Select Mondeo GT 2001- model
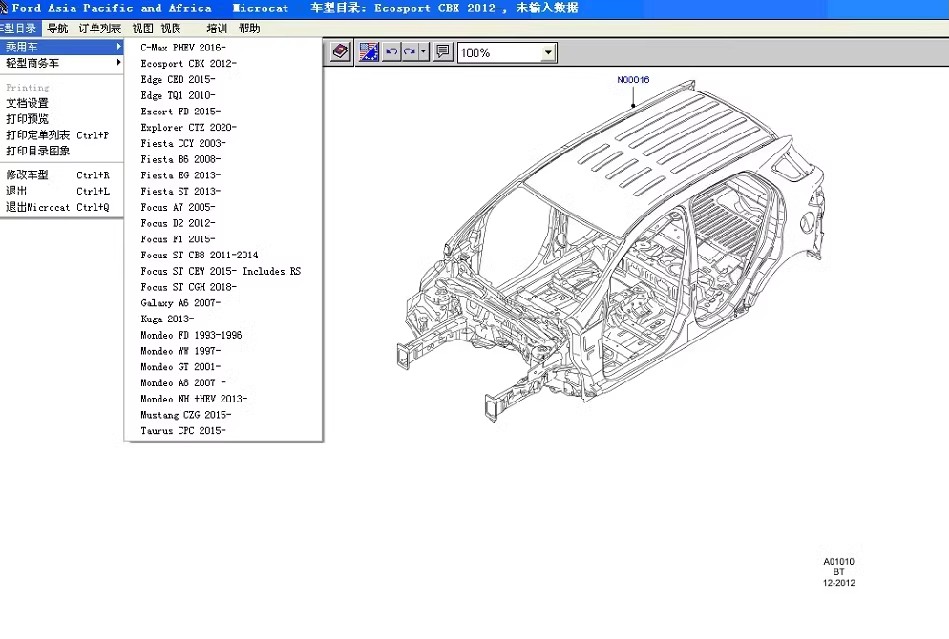The height and width of the screenshot is (639, 949). point(223,367)
